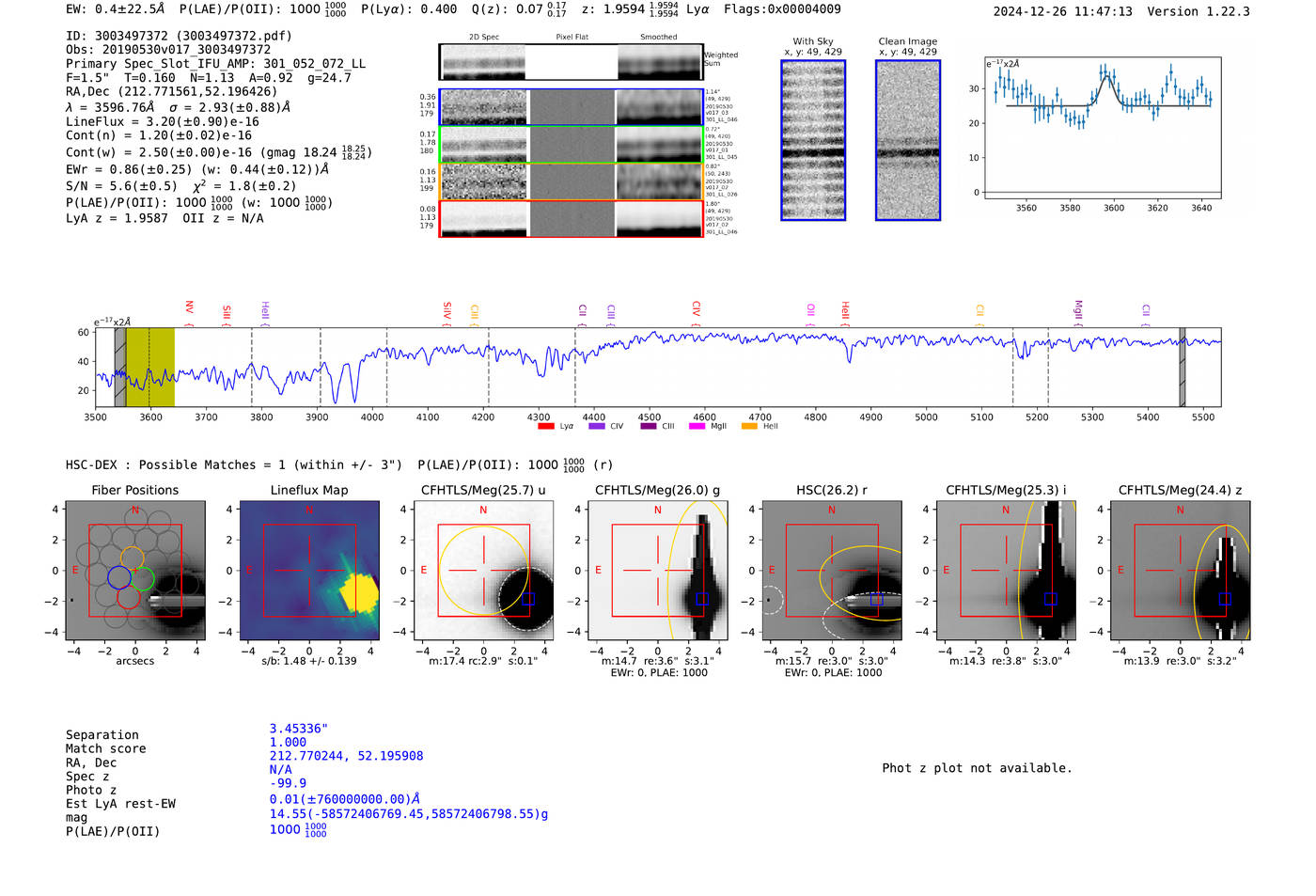Viewport: 1316px width, 896px height.
Task: Click the MgII line marker
Action: (x=1078, y=311)
